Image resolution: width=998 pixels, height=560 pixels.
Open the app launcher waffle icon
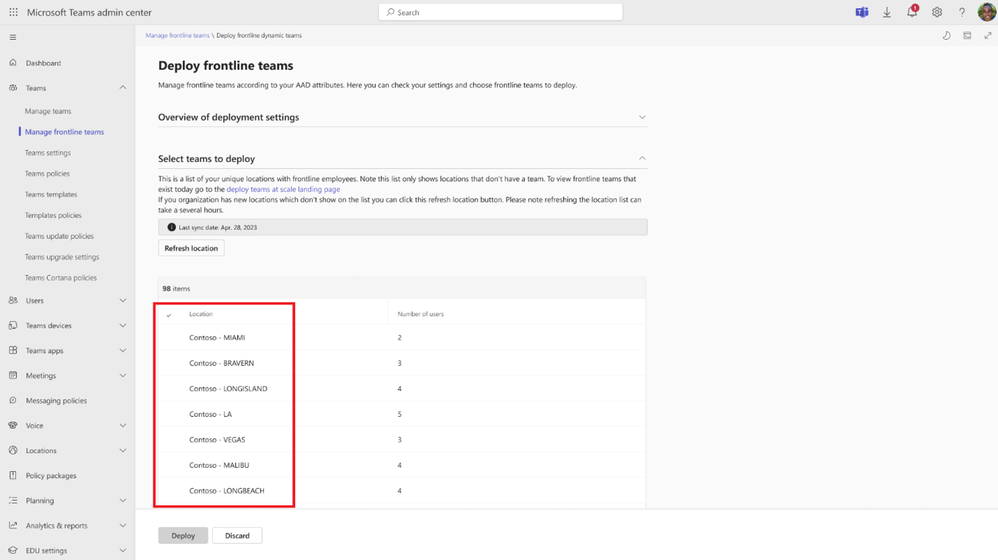coord(13,13)
